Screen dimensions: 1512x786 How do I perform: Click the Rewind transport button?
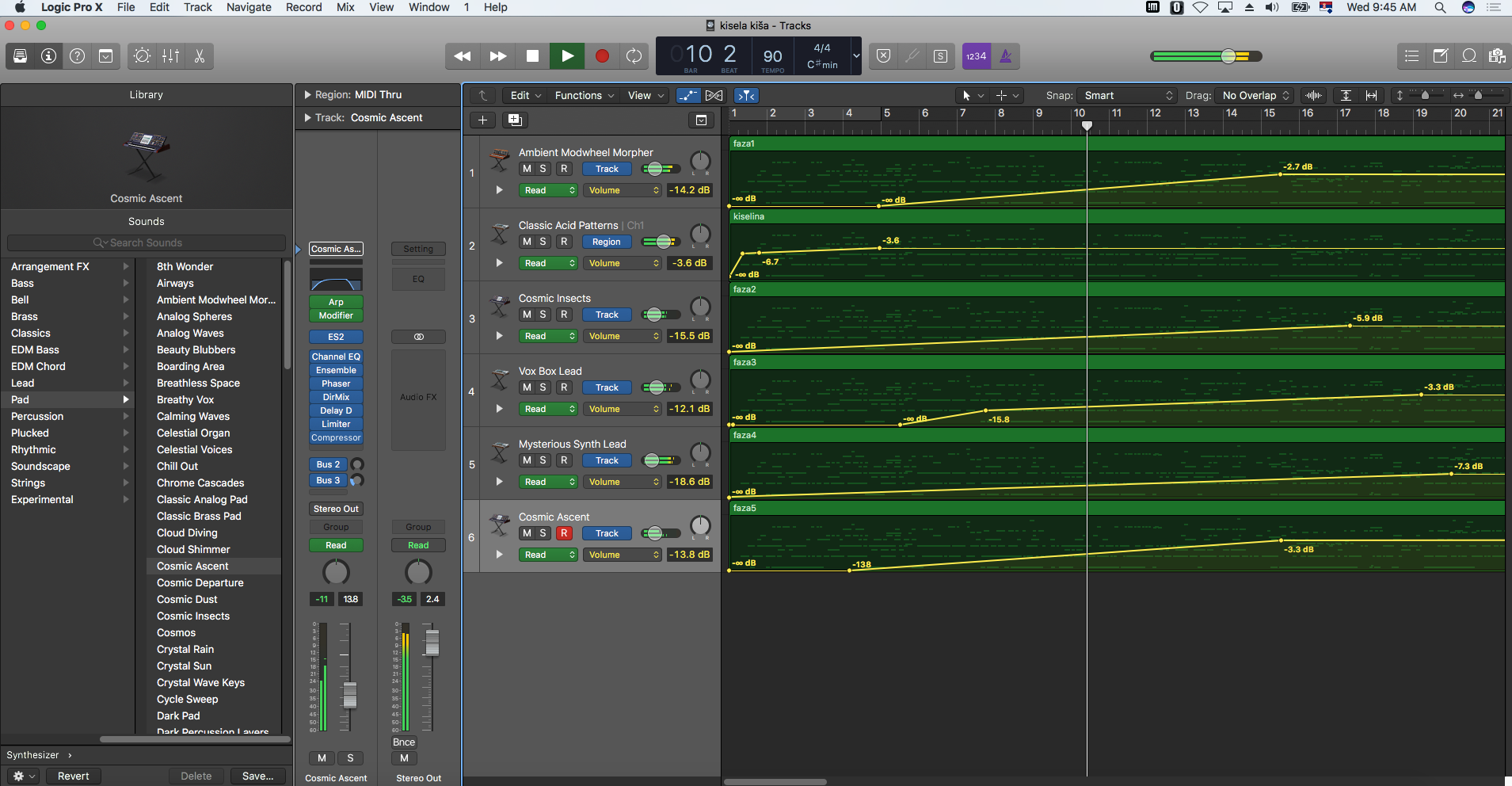463,56
